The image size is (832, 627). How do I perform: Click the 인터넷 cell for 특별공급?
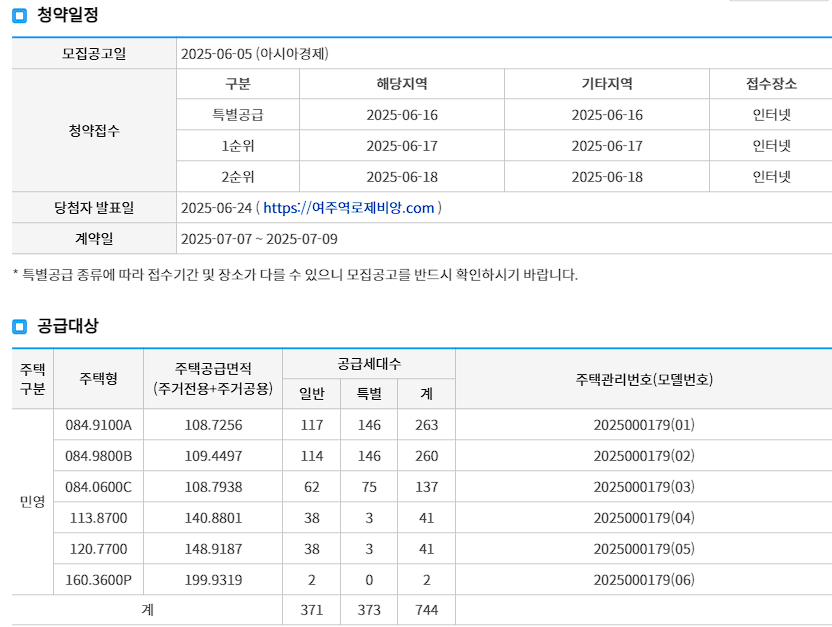771,114
